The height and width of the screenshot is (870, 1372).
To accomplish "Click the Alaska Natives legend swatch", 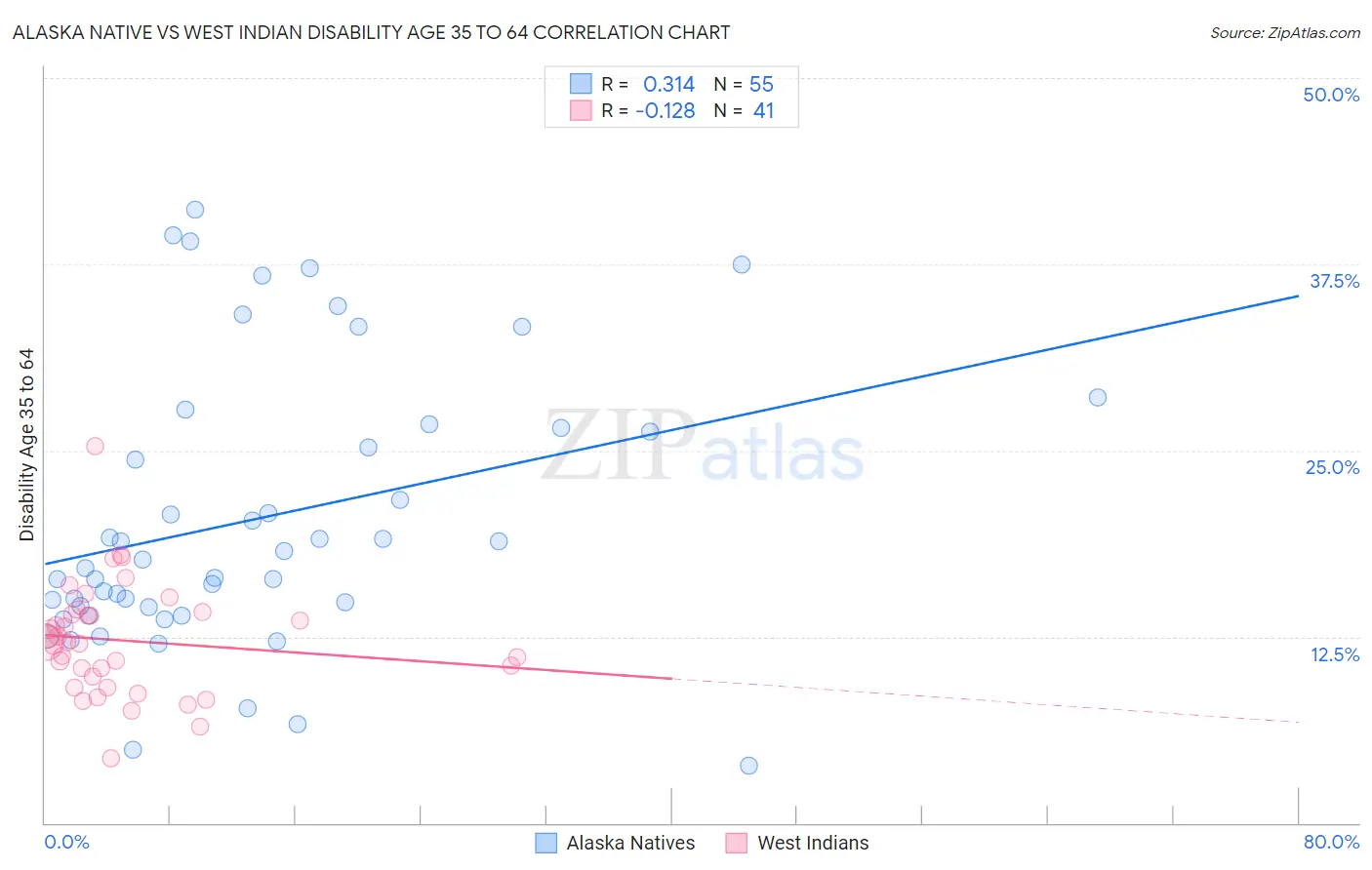I will pos(546,843).
